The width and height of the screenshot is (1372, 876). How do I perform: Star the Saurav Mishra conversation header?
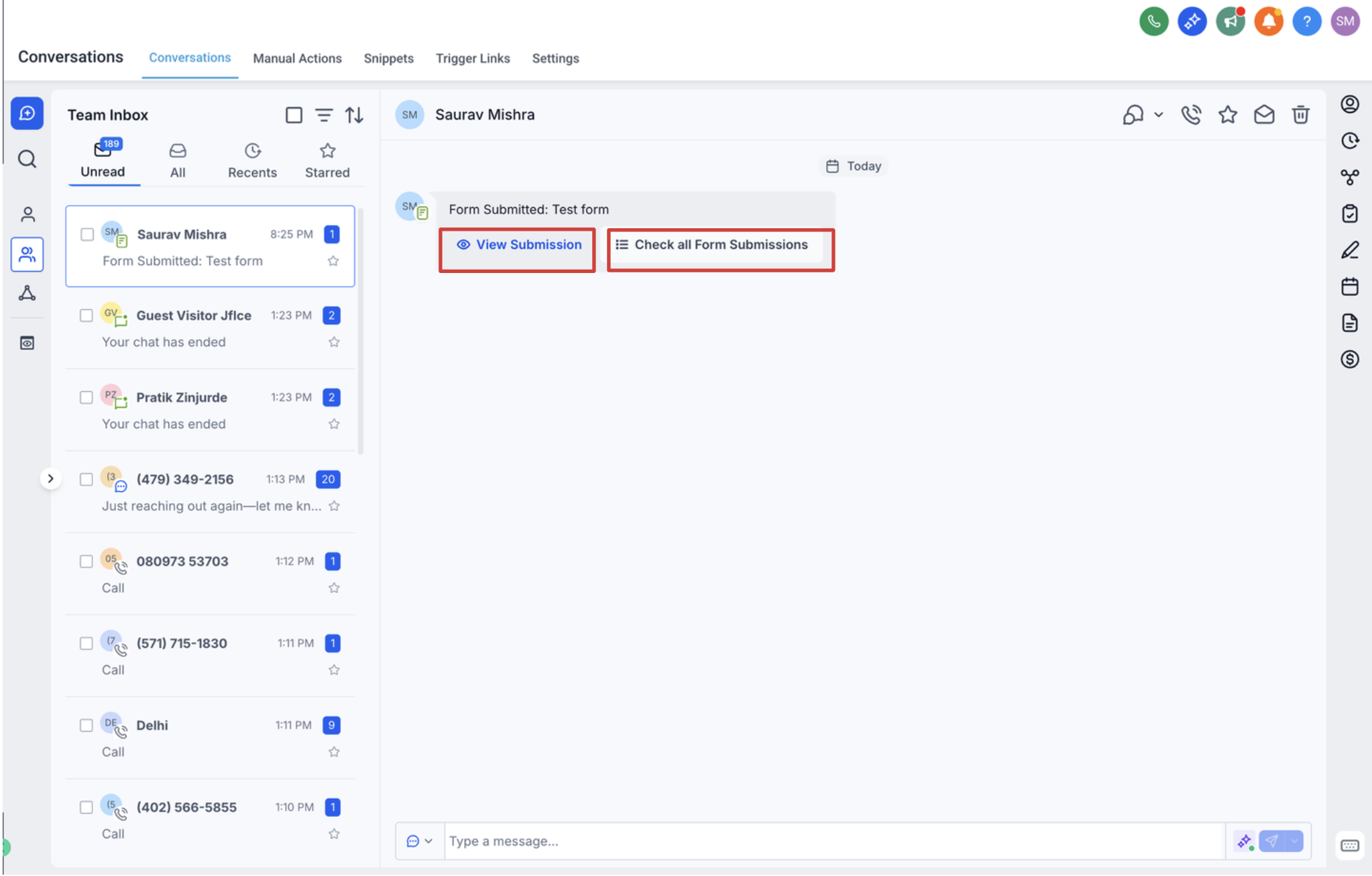pyautogui.click(x=1227, y=115)
